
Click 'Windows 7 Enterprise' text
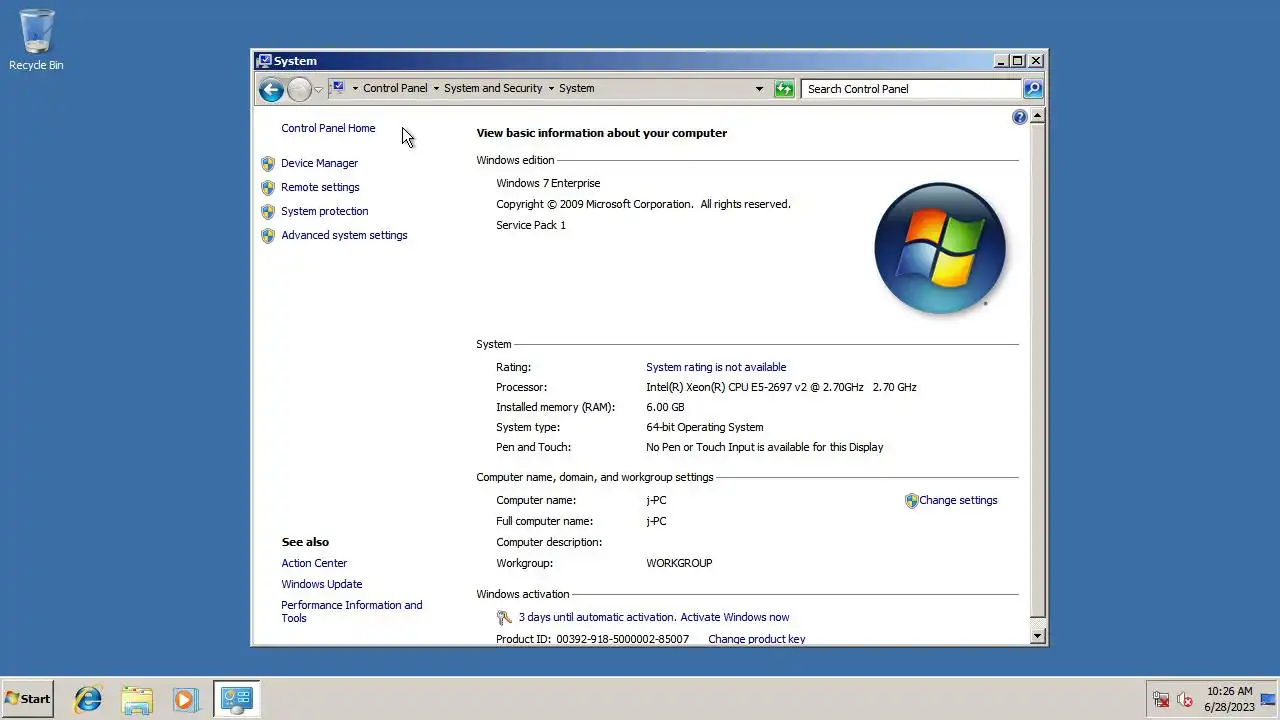(x=548, y=183)
